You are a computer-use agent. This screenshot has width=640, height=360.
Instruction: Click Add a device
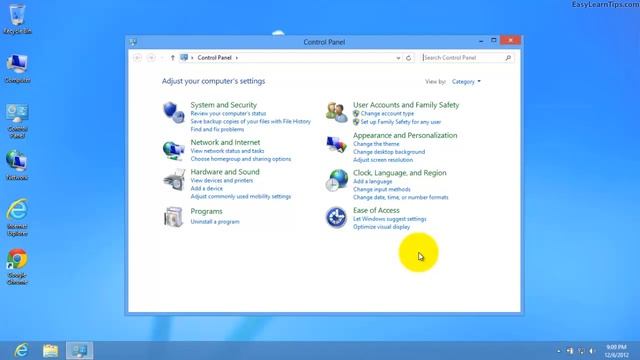pyautogui.click(x=207, y=189)
